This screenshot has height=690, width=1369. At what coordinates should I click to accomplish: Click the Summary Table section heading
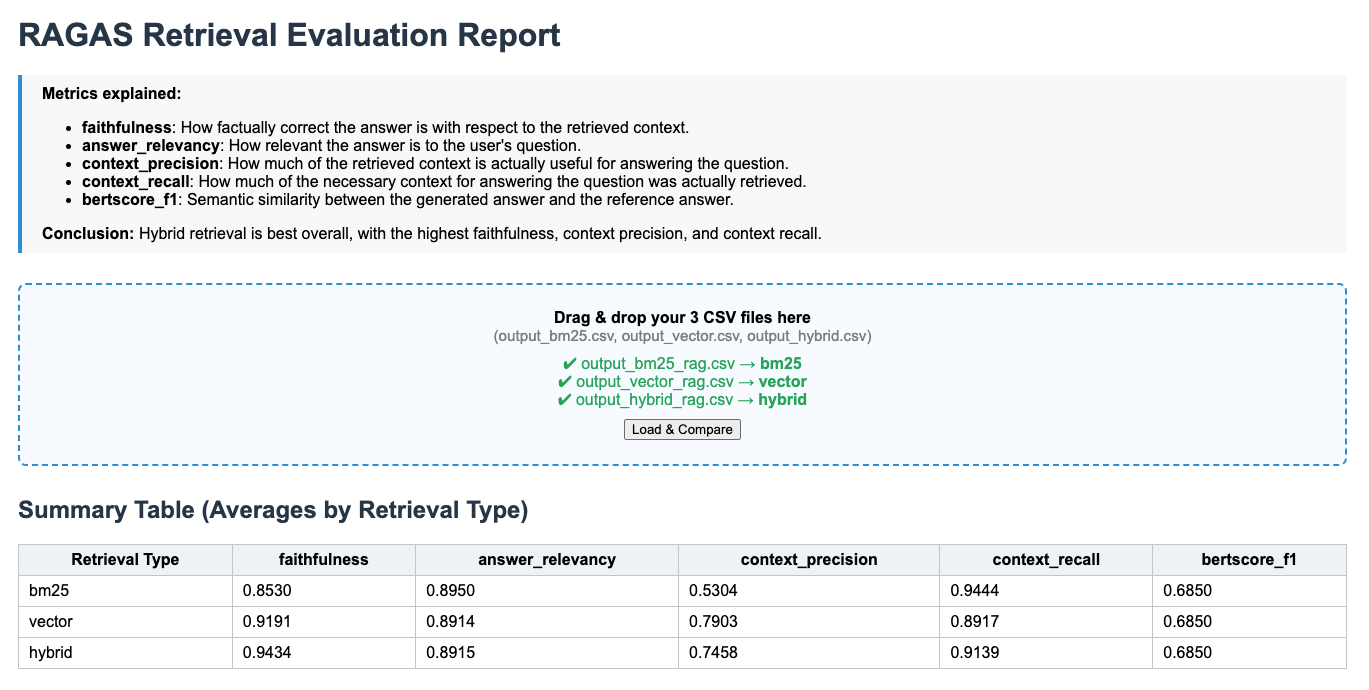point(273,510)
